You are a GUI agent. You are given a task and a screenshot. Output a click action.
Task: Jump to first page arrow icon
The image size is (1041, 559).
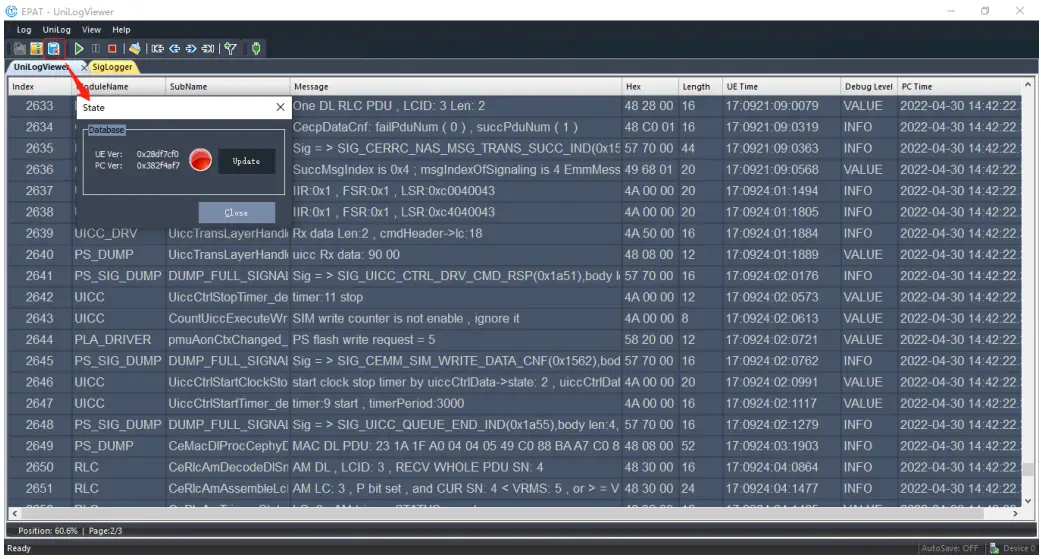point(157,48)
